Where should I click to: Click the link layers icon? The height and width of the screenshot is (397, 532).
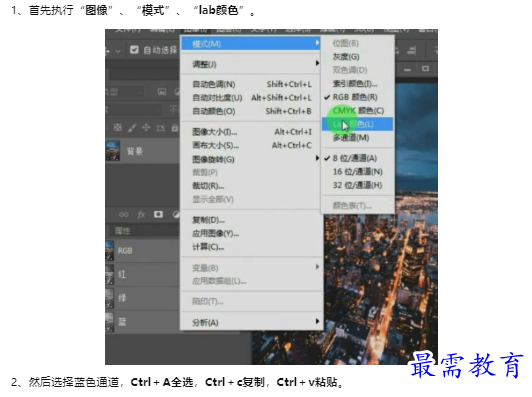coord(124,214)
